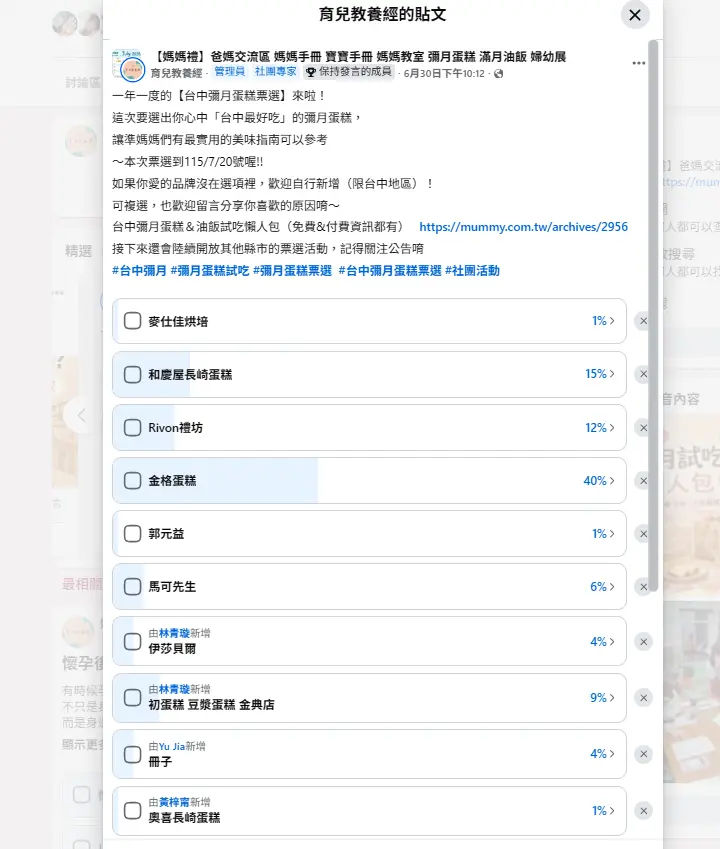This screenshot has height=849, width=720.
Task: Check the 麥仕佳烘培 checkbox
Action: (x=133, y=321)
